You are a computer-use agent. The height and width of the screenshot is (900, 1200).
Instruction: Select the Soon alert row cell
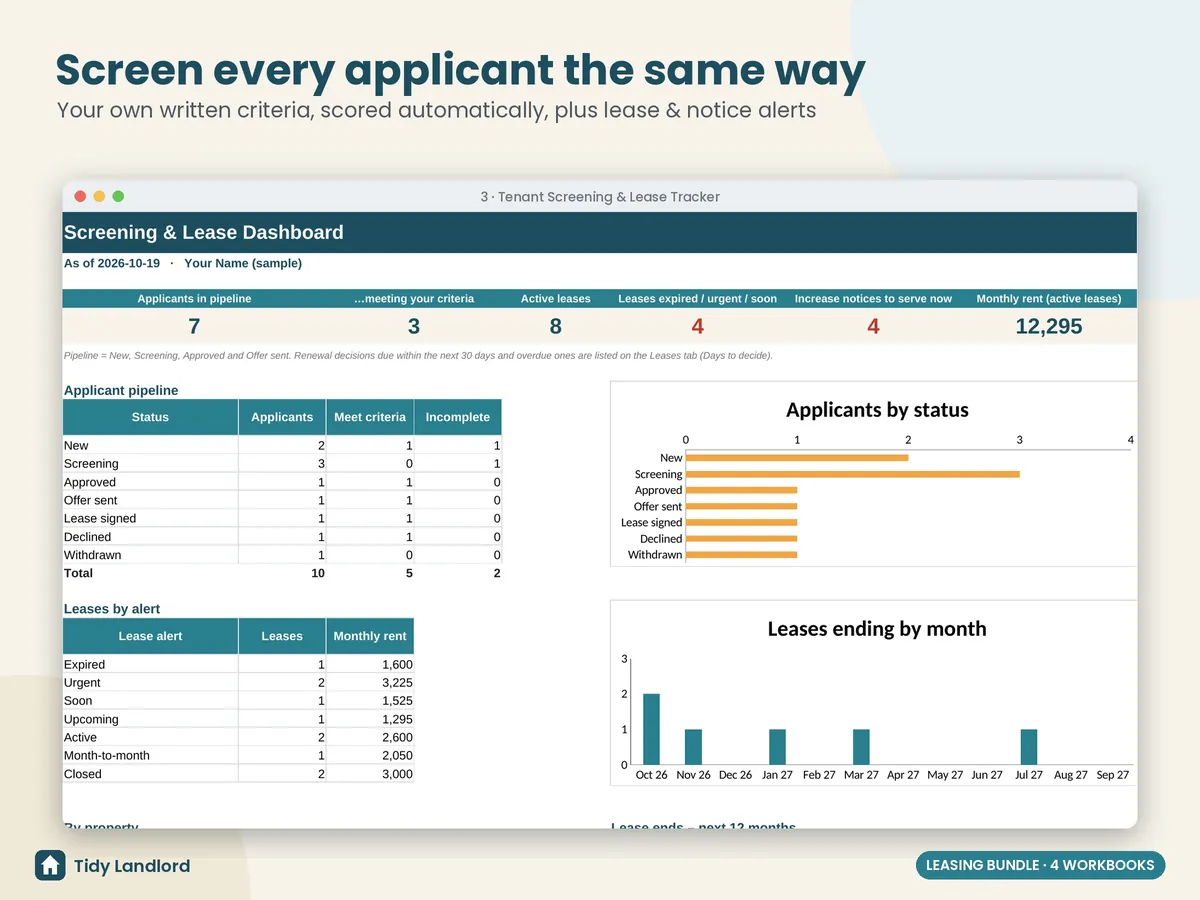point(150,701)
